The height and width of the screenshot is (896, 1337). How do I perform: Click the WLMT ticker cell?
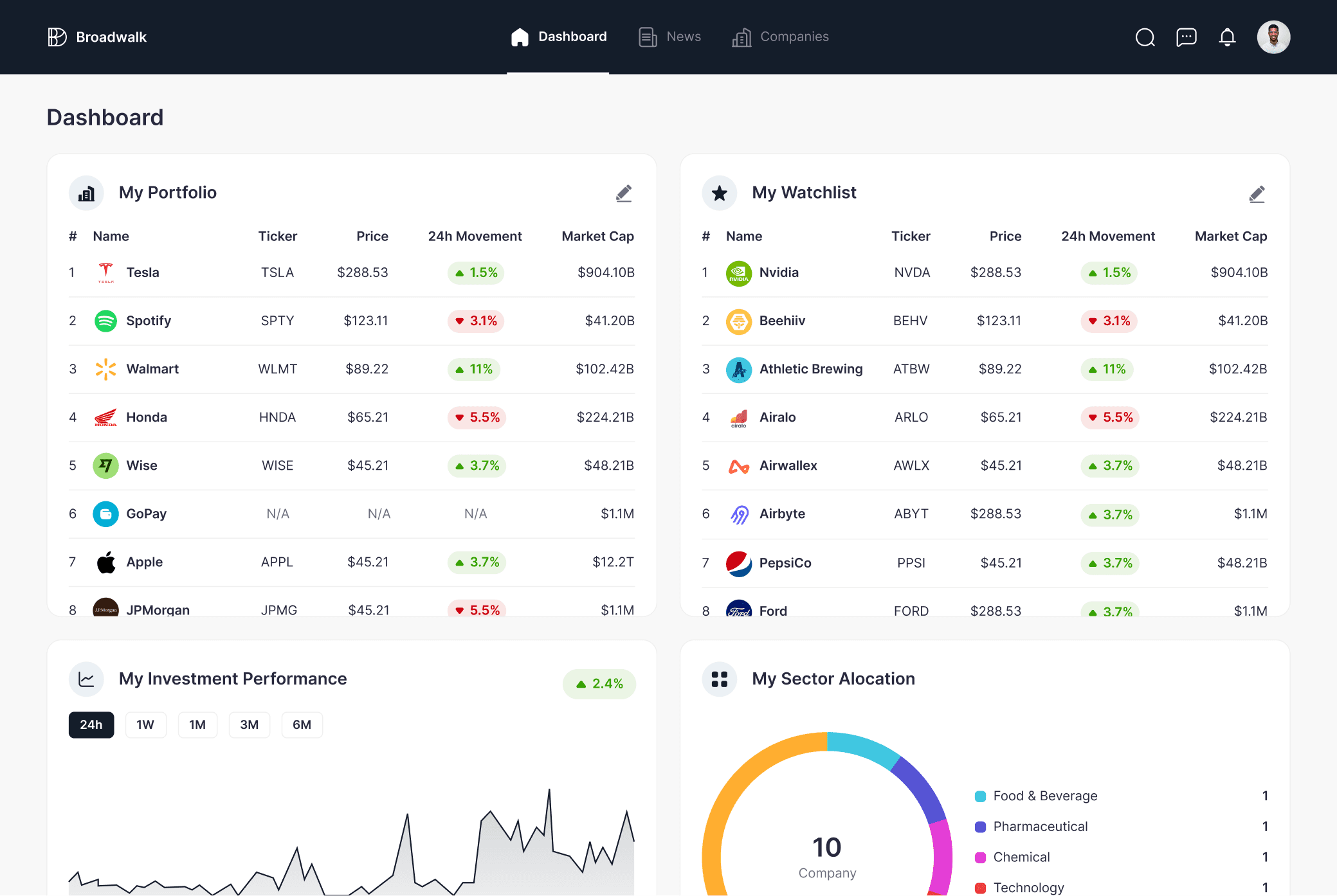point(277,369)
